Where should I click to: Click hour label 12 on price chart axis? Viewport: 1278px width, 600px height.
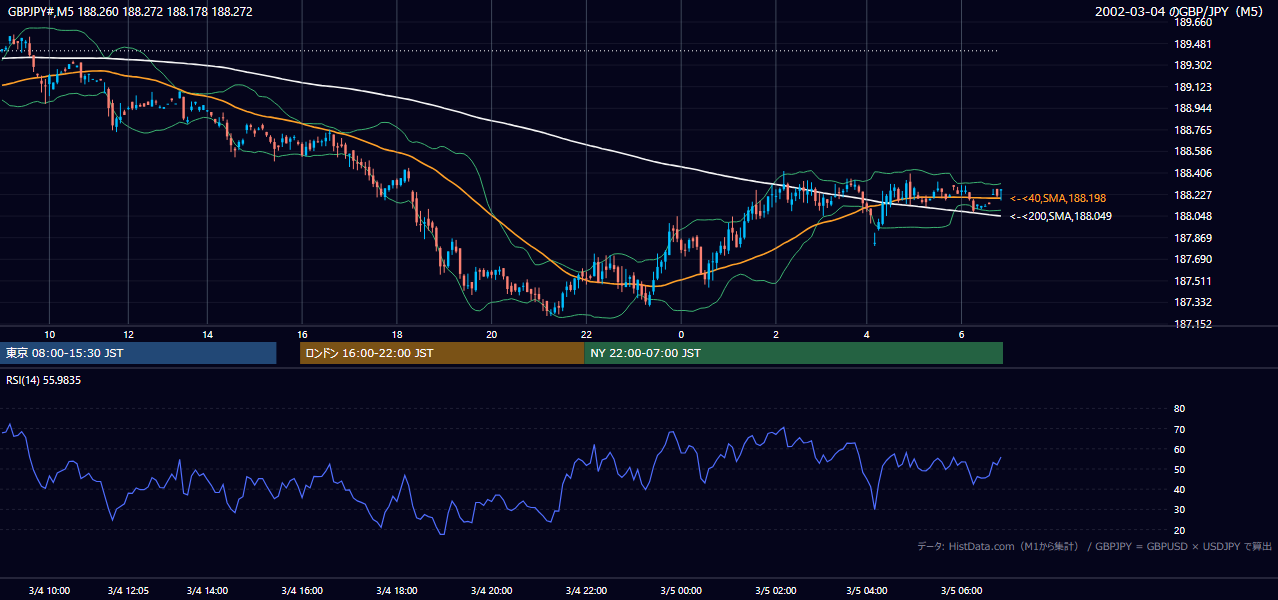(128, 334)
